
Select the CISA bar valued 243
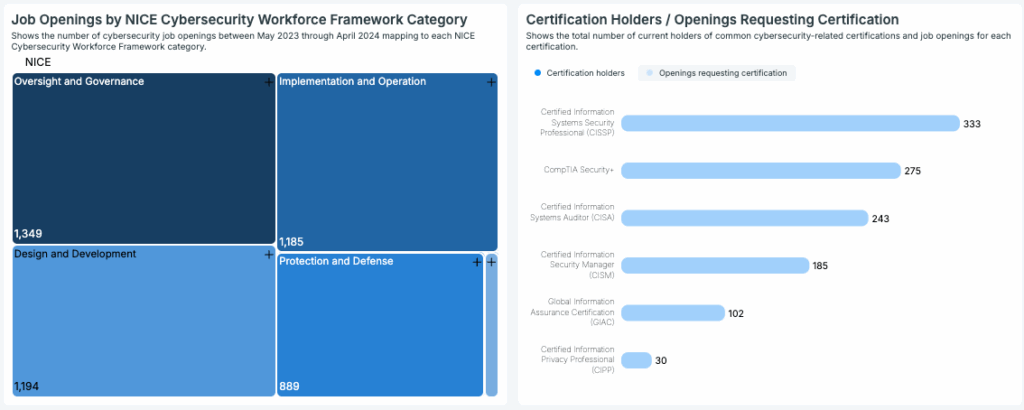click(744, 218)
